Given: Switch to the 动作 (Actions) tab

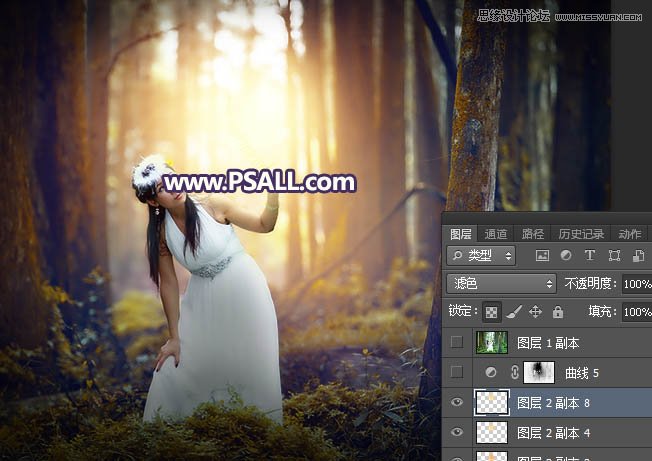Looking at the screenshot, I should click(x=630, y=234).
